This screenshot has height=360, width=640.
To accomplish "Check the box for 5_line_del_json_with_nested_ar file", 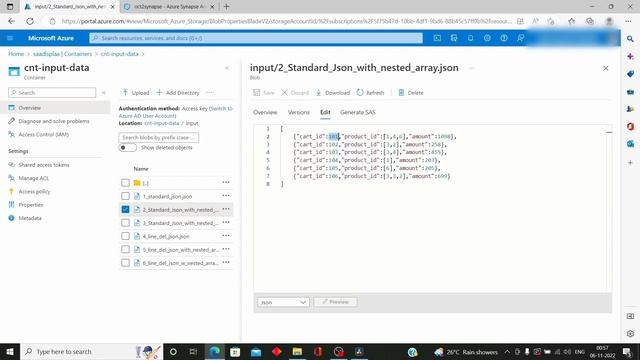I will click(x=125, y=249).
